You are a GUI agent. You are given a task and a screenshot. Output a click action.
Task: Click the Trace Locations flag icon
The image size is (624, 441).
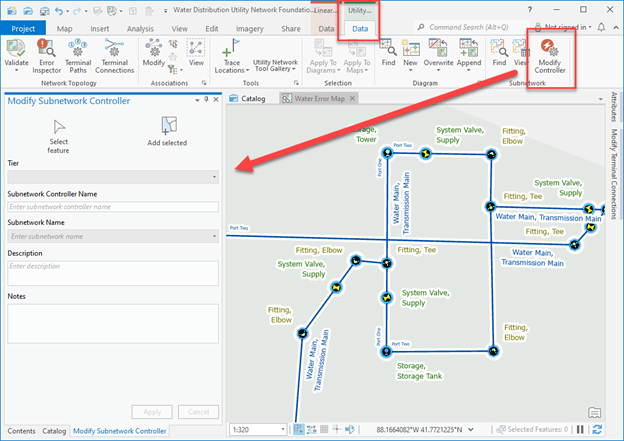231,48
